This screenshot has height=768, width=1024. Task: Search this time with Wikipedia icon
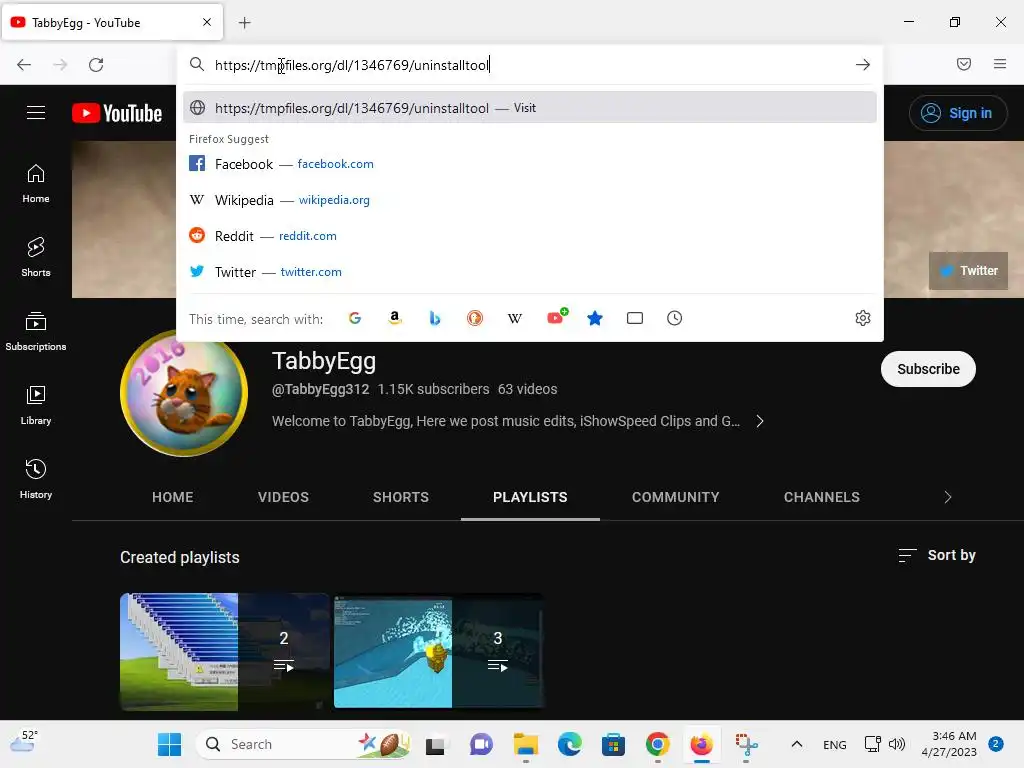click(x=515, y=318)
